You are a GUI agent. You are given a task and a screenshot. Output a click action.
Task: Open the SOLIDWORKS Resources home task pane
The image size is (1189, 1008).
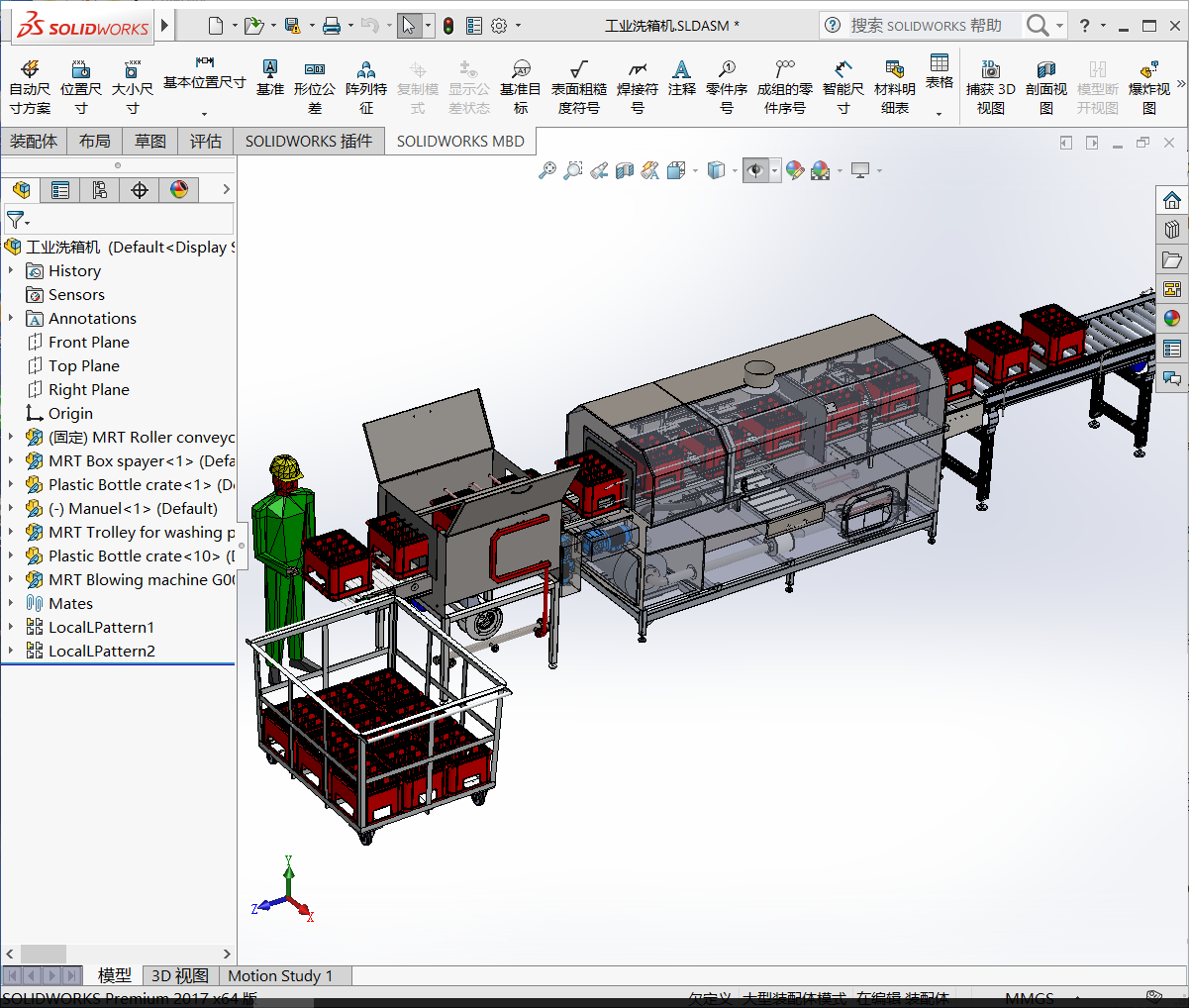[1172, 200]
